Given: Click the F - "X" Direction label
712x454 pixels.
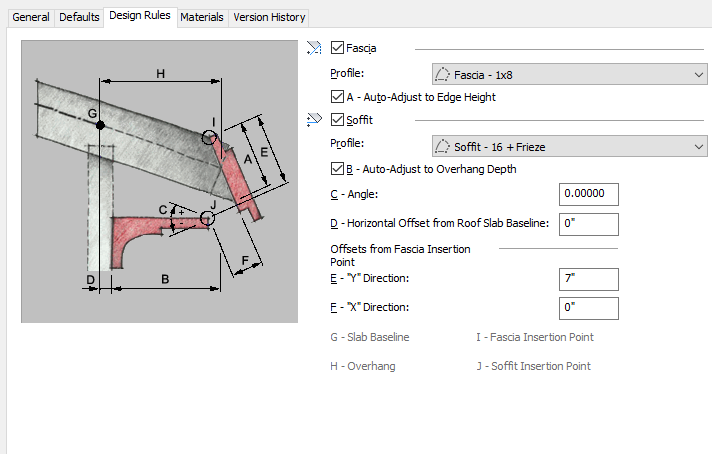Looking at the screenshot, I should point(370,307).
